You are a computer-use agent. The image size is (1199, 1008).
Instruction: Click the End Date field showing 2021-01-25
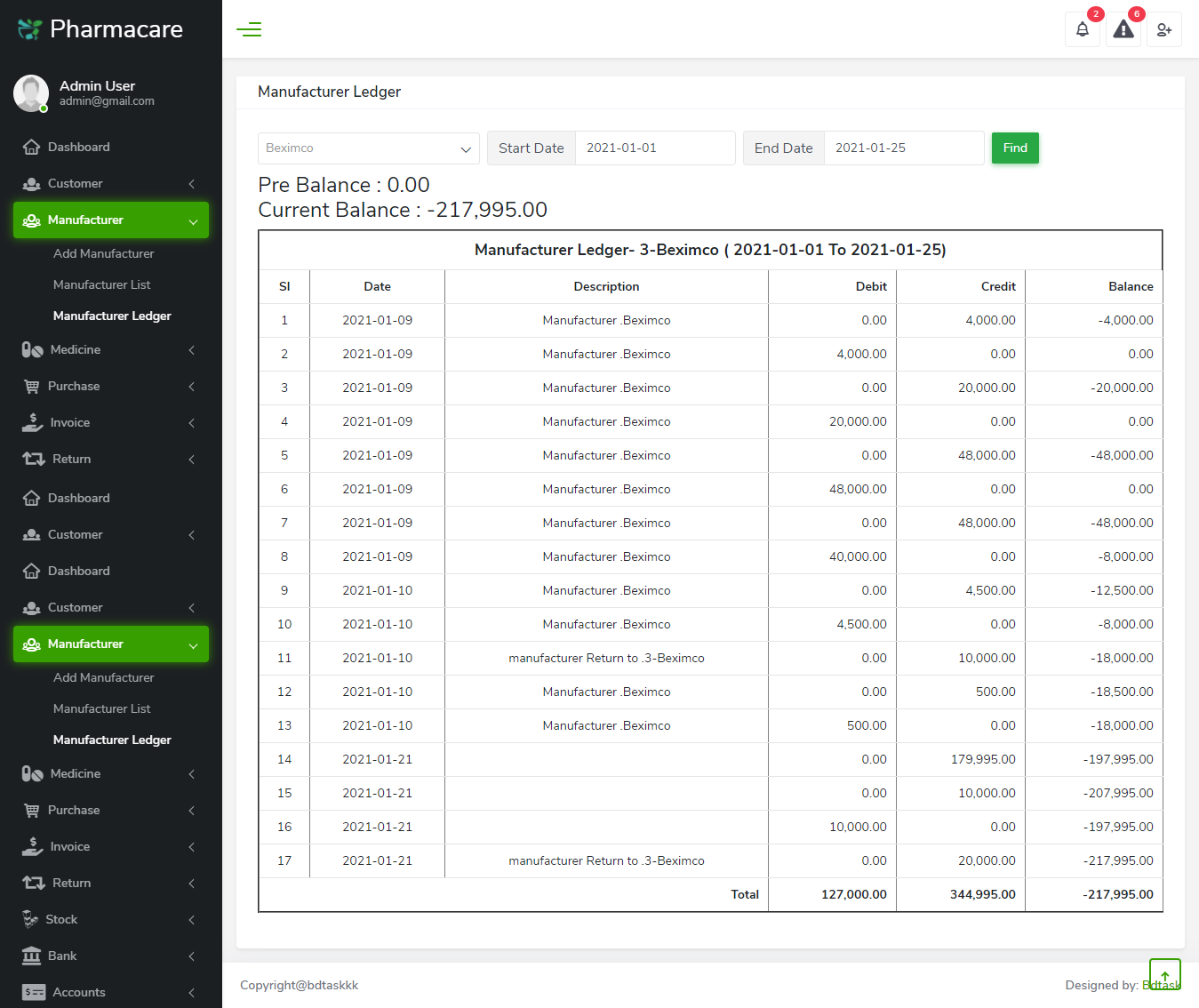[904, 148]
